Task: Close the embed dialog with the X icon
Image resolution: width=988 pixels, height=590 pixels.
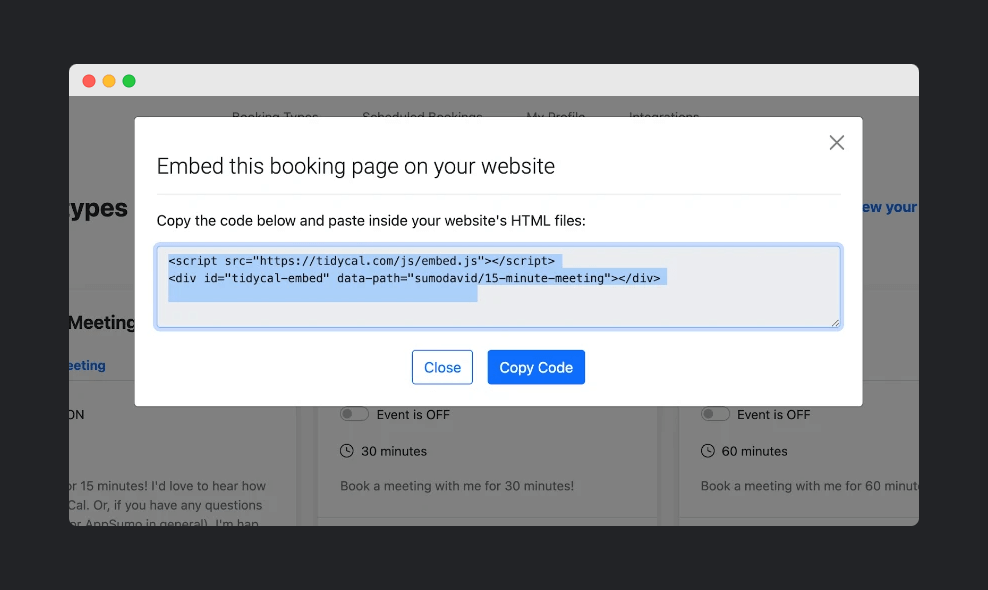Action: pyautogui.click(x=837, y=142)
